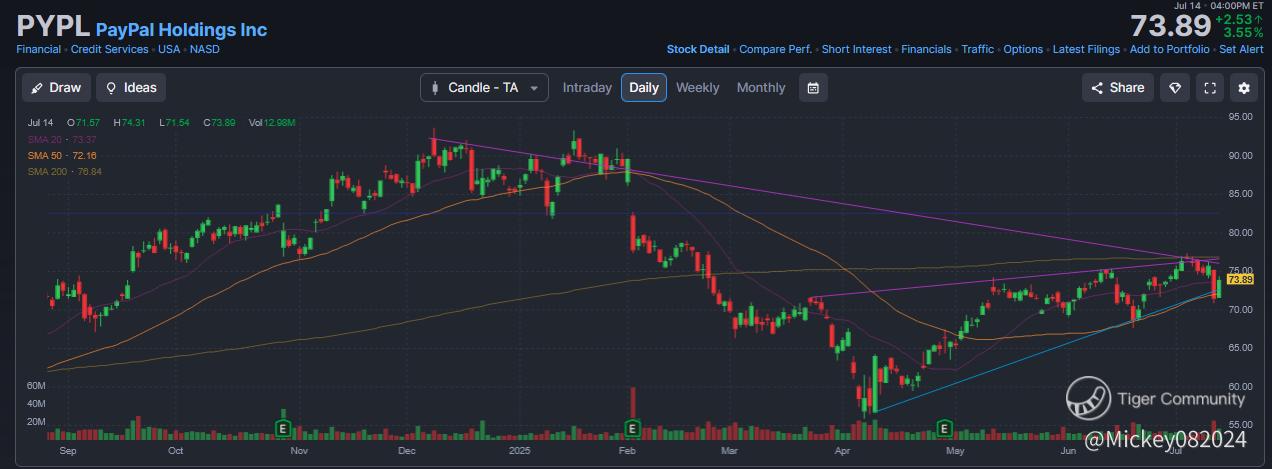Screen dimensions: 1272x469
Task: Open the Ideas lightbulb panel
Action: (x=131, y=88)
